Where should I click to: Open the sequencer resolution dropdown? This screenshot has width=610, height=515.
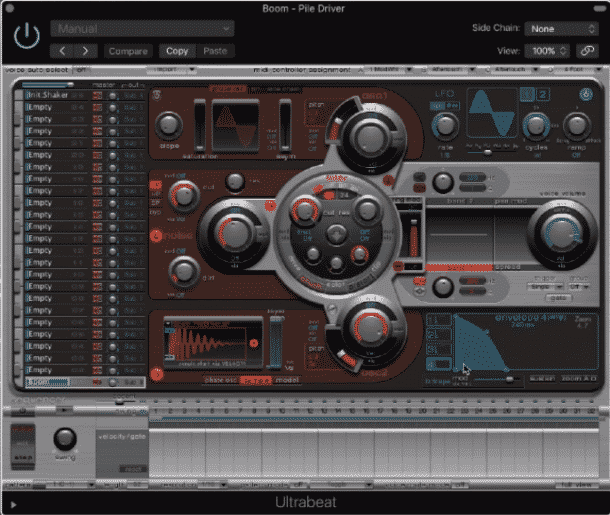[210, 485]
